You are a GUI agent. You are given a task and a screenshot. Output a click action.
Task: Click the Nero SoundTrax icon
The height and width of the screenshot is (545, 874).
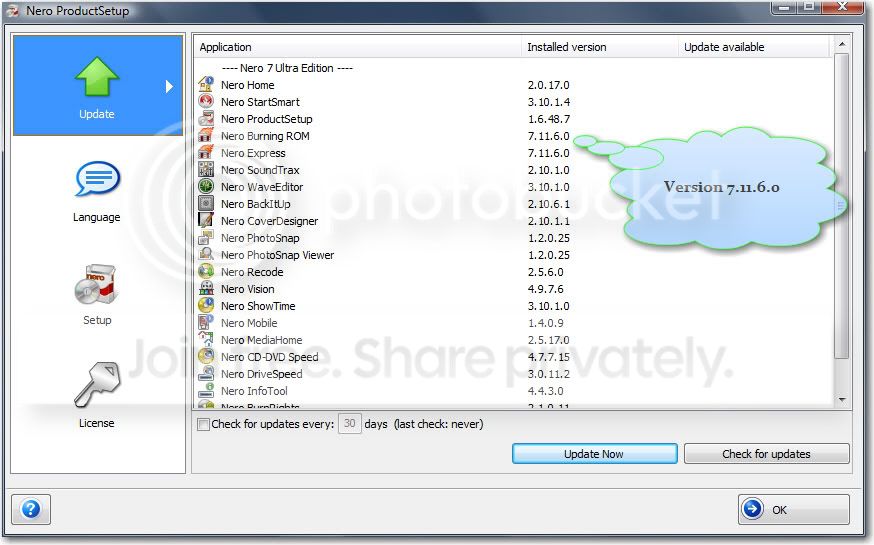pyautogui.click(x=206, y=169)
